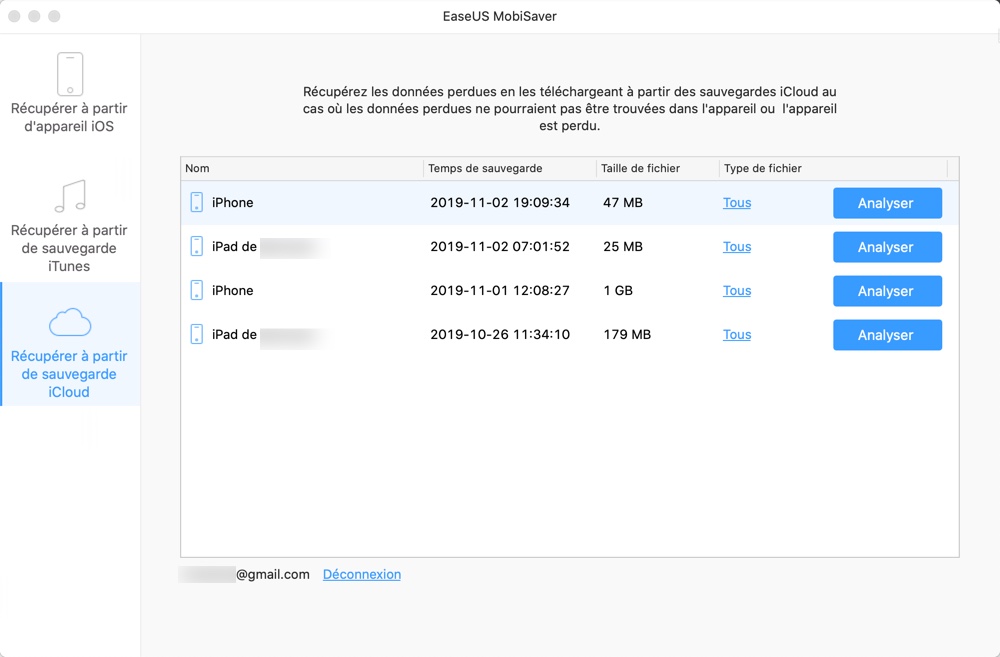Viewport: 1000px width, 657px height.
Task: Run Analyser on the 179 MB iPad backup
Action: 887,335
